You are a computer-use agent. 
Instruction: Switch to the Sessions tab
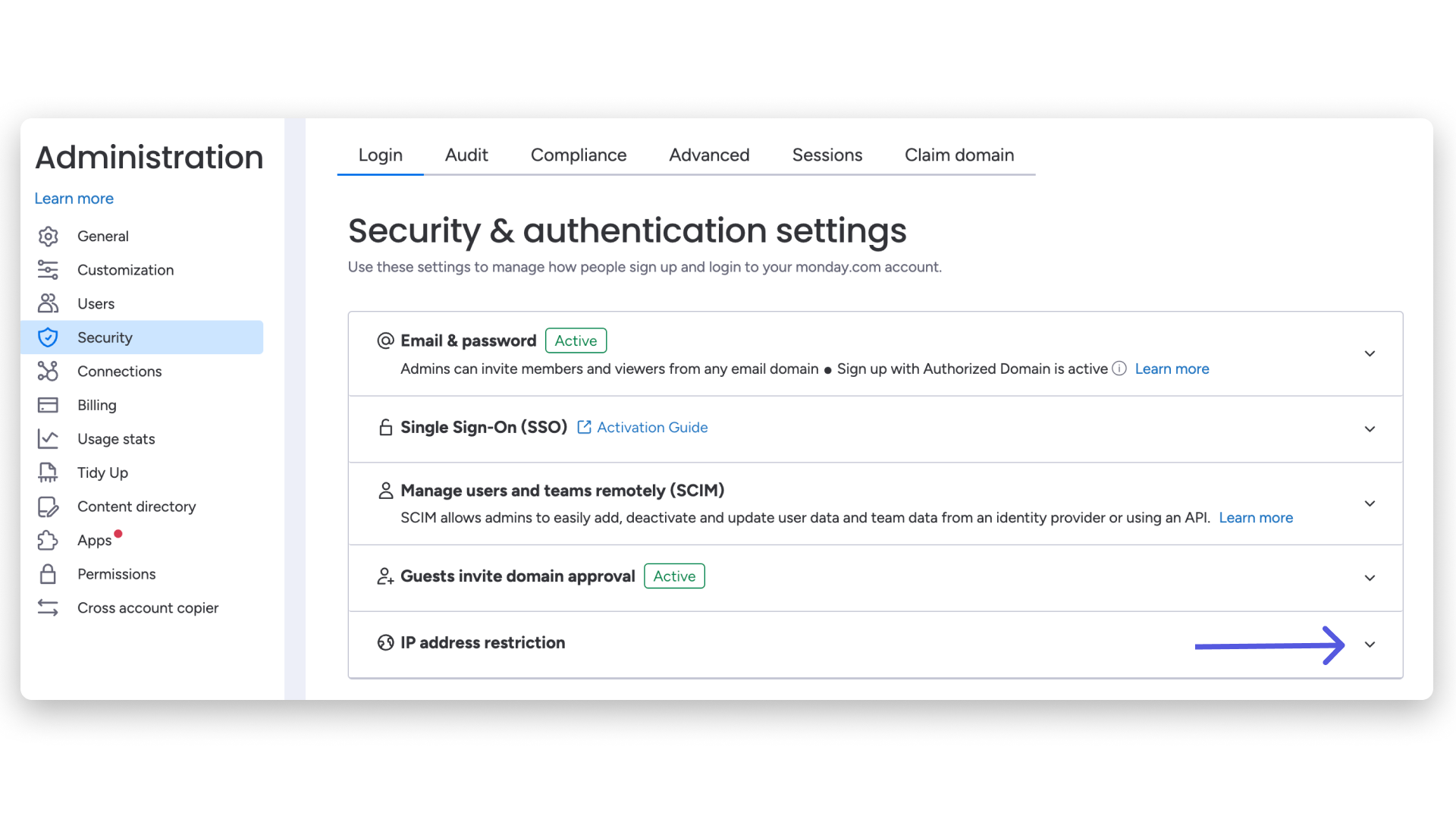[827, 155]
